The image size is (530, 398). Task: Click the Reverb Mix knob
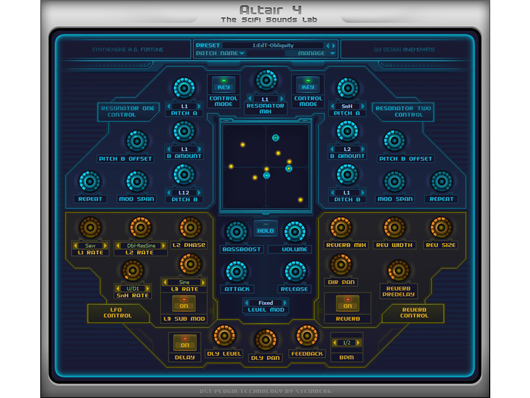point(341,227)
